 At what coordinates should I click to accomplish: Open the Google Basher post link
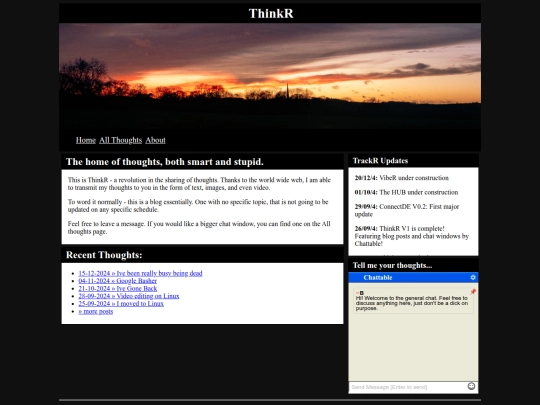pyautogui.click(x=117, y=281)
